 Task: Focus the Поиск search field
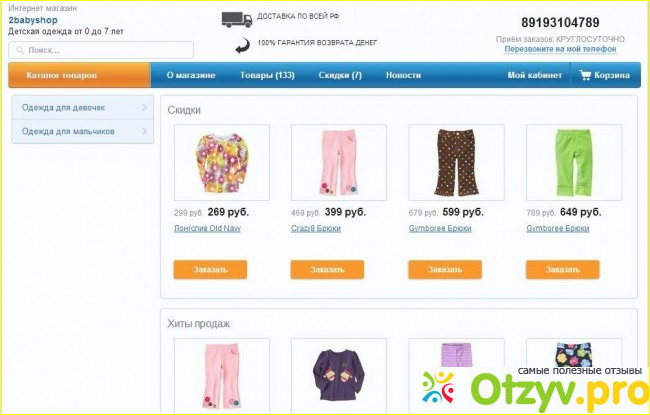tap(101, 50)
